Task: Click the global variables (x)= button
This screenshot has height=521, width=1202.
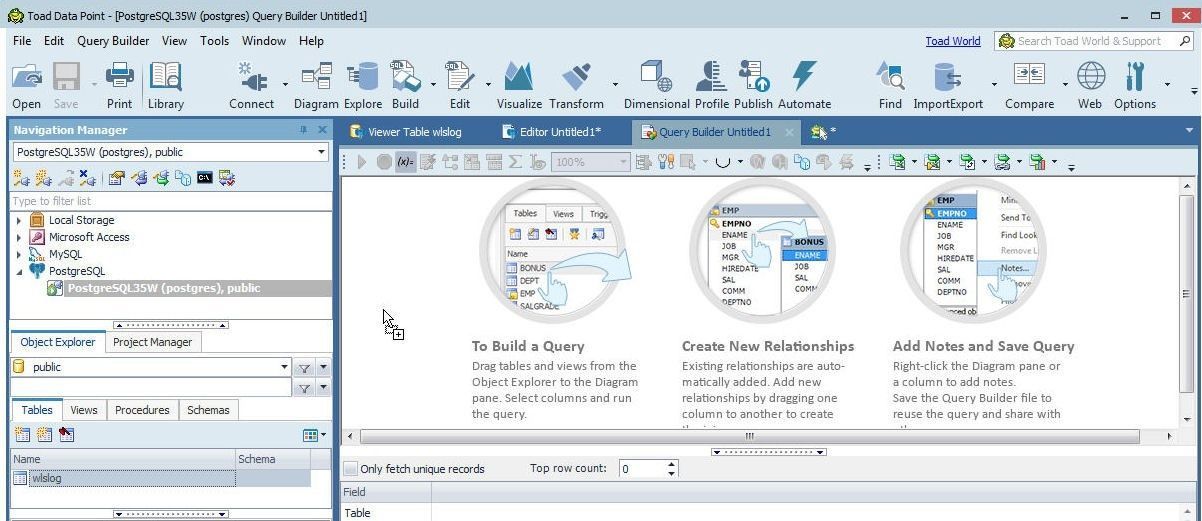Action: (x=405, y=162)
